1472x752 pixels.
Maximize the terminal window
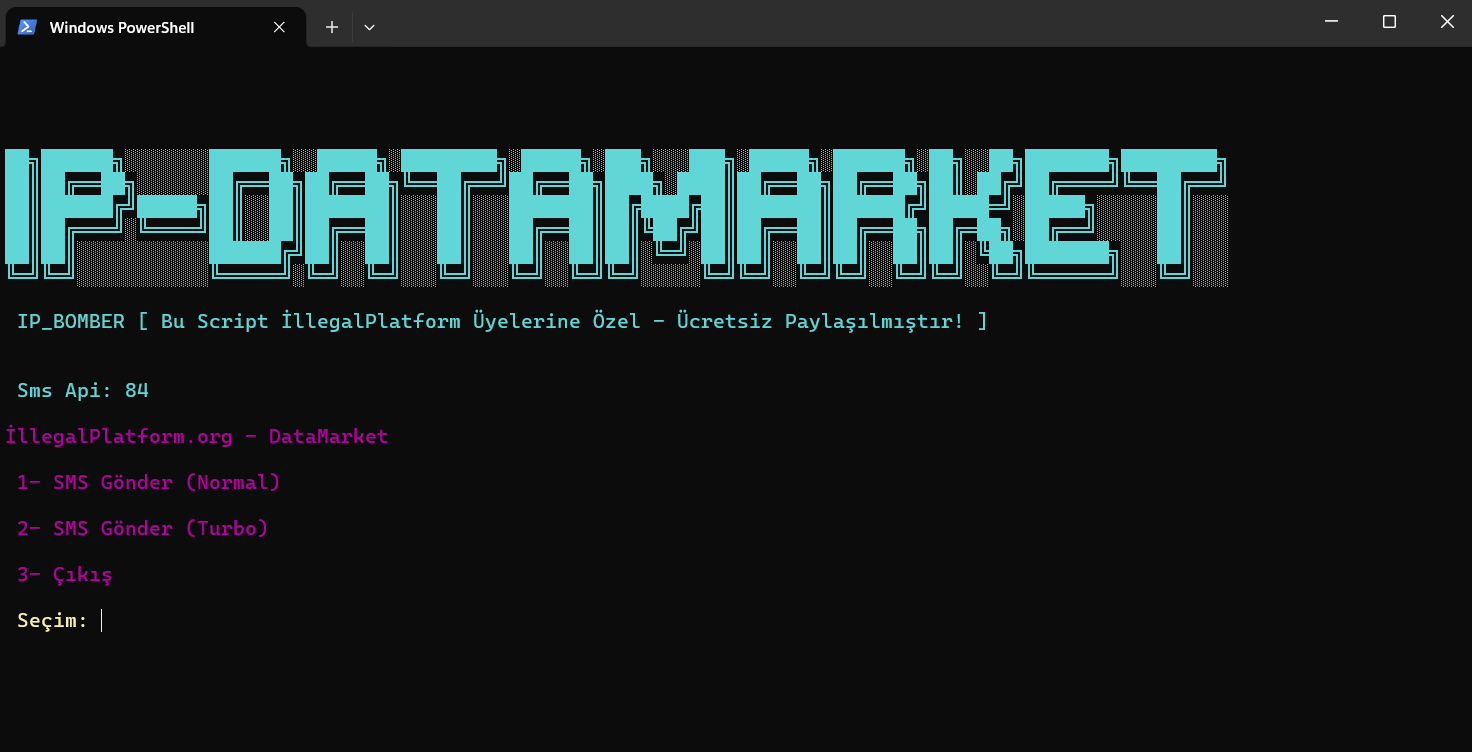[1389, 22]
